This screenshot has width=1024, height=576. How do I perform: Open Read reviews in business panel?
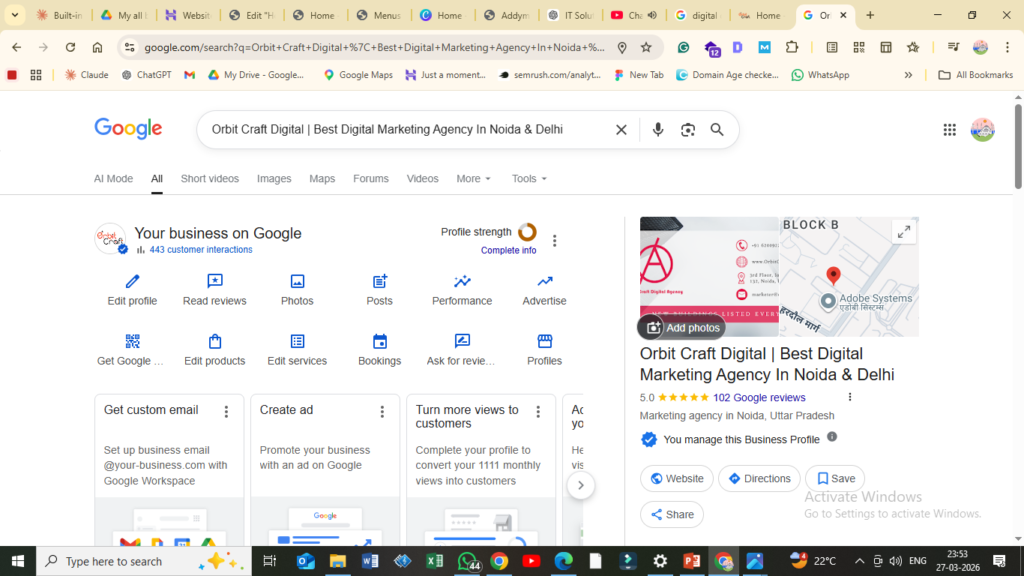click(x=214, y=282)
